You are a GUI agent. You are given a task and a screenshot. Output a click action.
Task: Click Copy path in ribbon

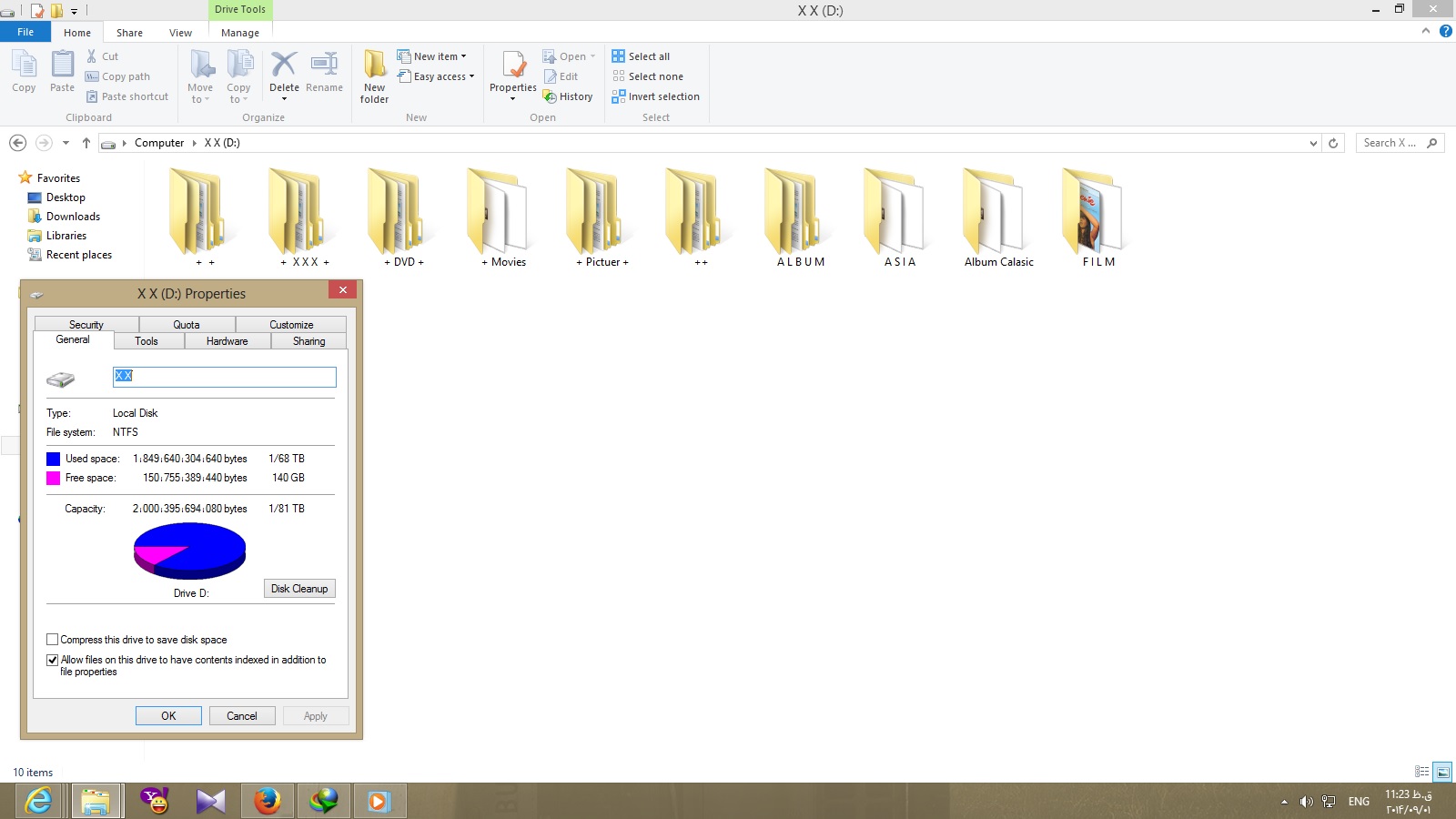(117, 76)
